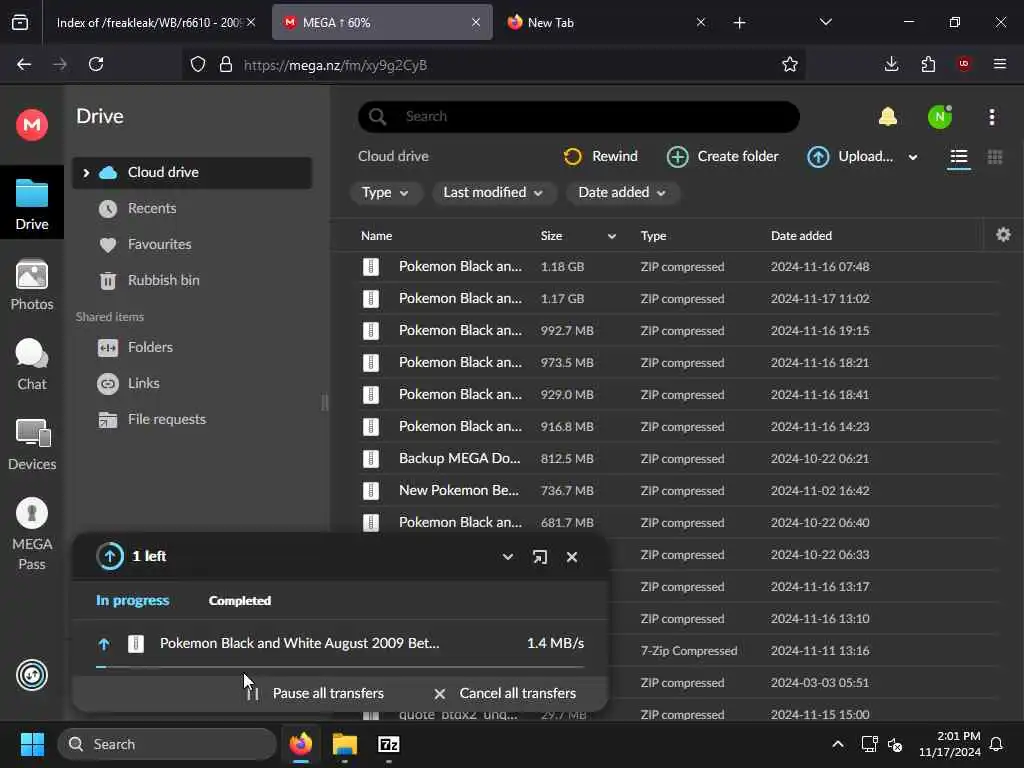Collapse the transfers panel with chevron

pyautogui.click(x=507, y=557)
